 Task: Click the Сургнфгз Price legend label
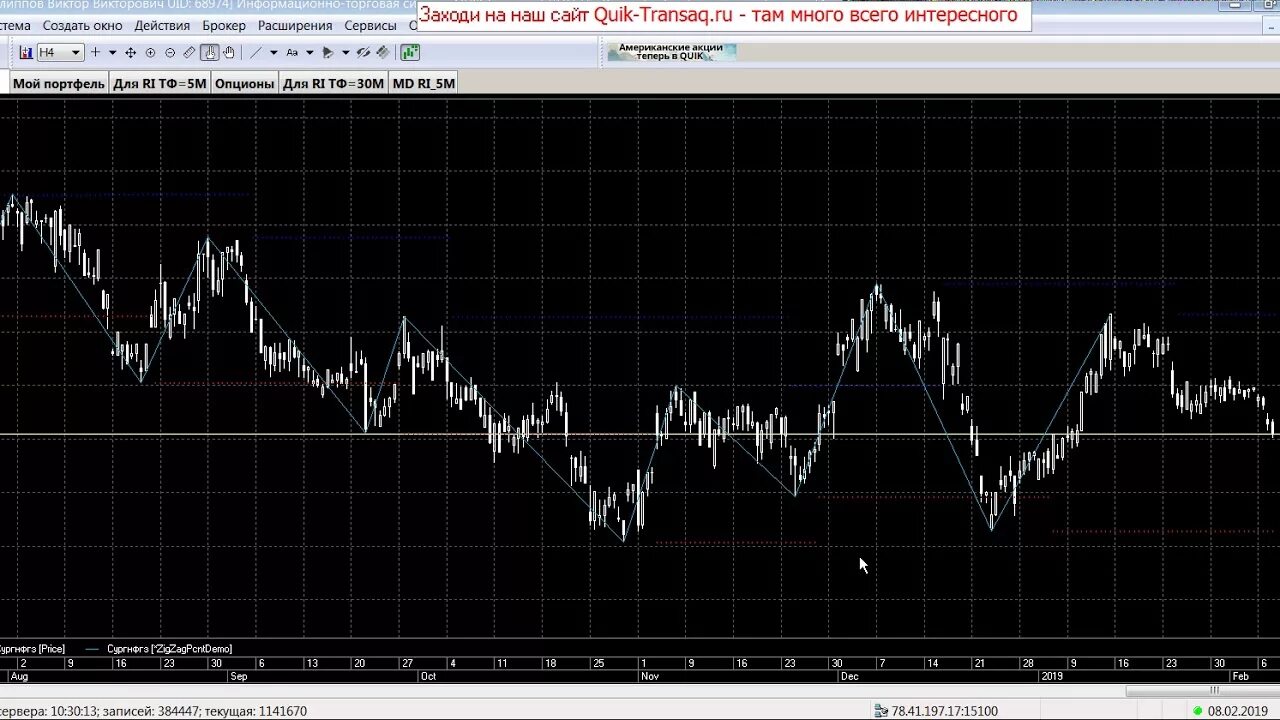coord(33,649)
